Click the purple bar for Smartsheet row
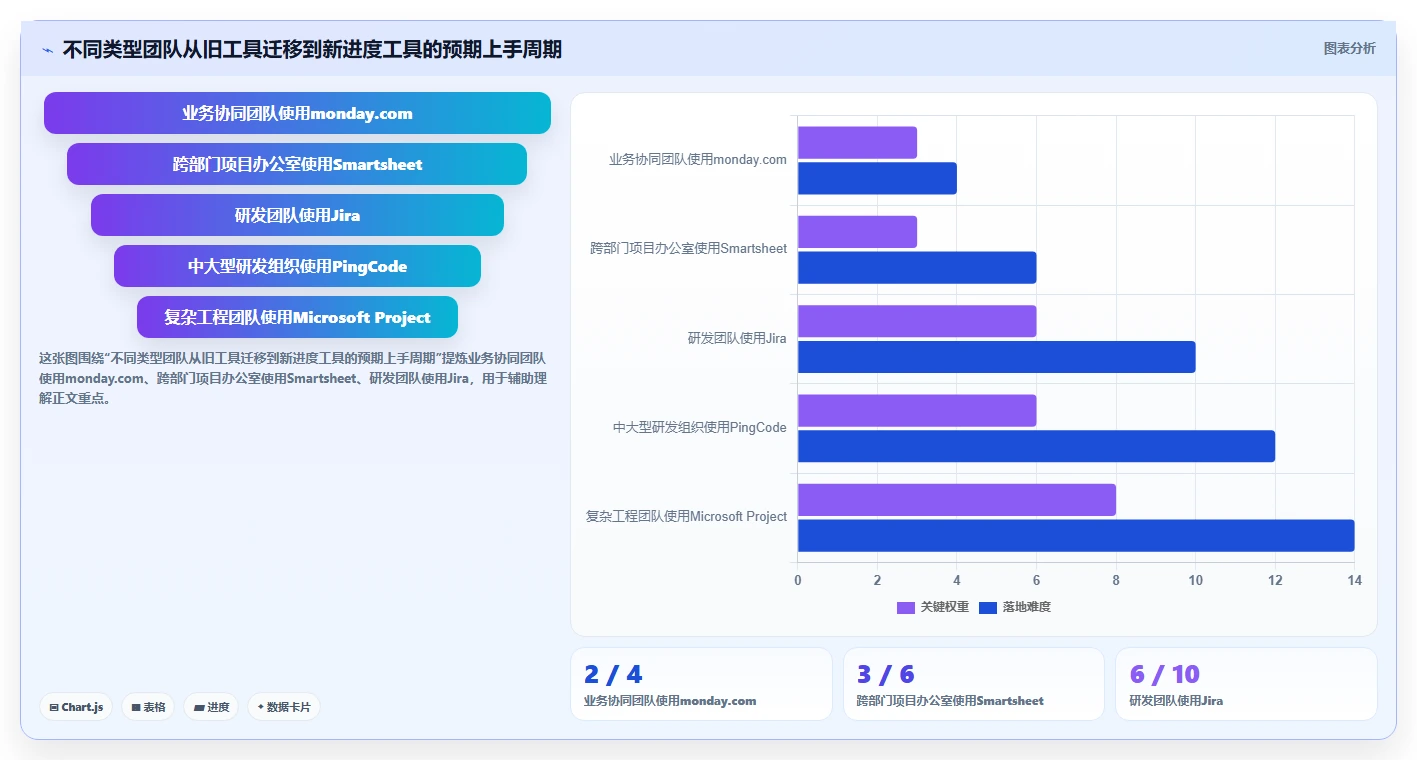Viewport: 1417px width, 760px height. tap(857, 232)
